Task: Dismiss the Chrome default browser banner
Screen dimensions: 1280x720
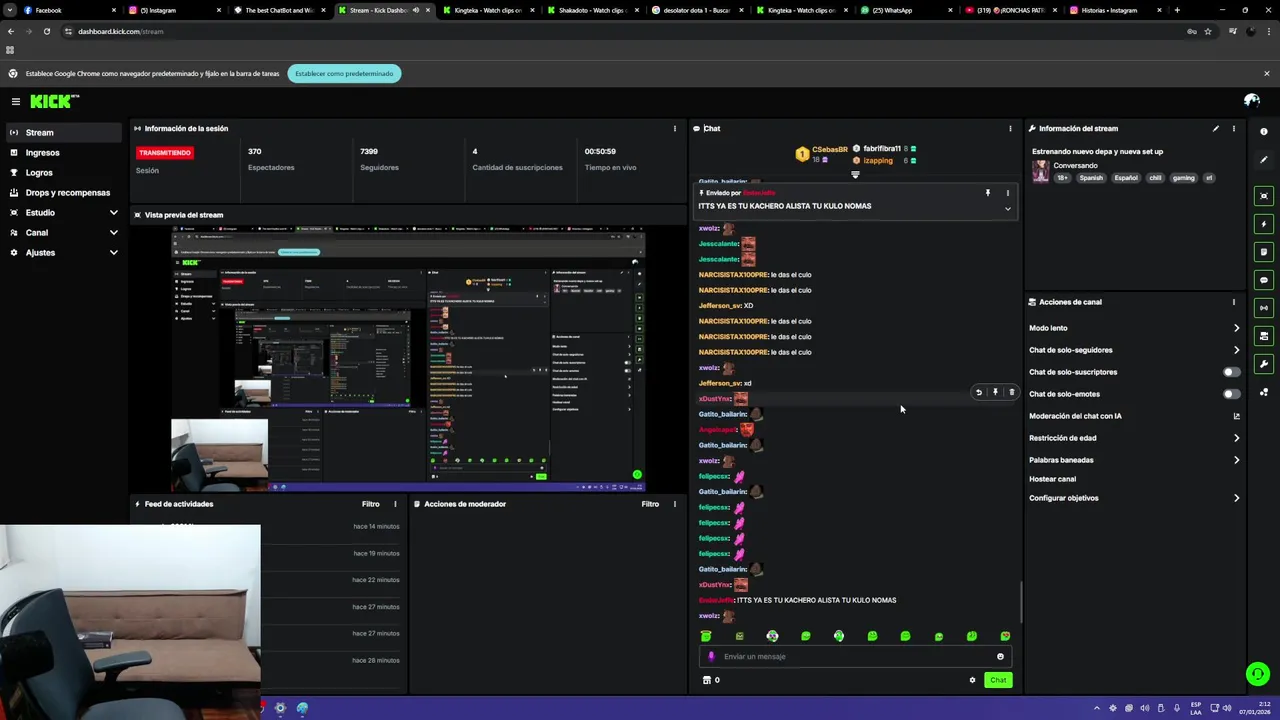Action: click(x=1266, y=73)
